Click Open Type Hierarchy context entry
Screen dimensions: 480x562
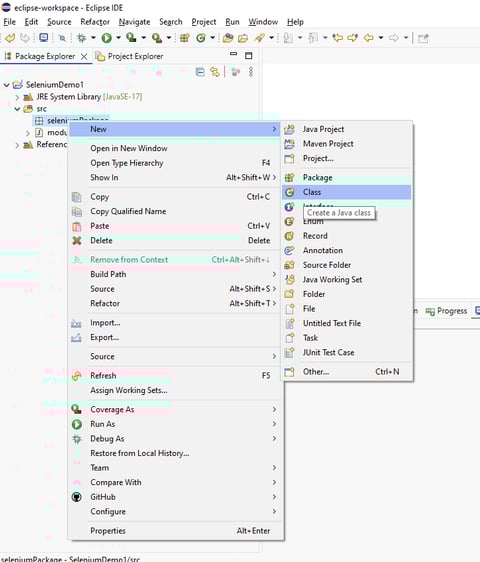[x=175, y=163]
